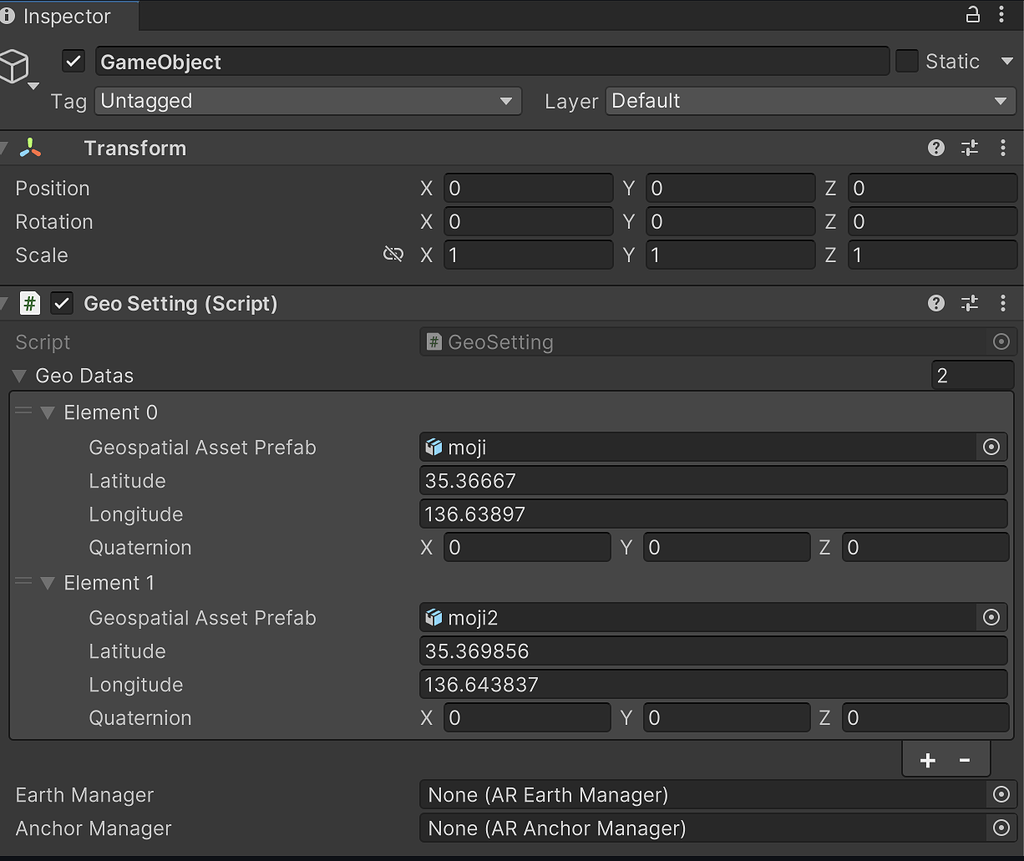The width and height of the screenshot is (1024, 861).
Task: Toggle the scale constrained proportions link icon
Action: click(x=393, y=255)
